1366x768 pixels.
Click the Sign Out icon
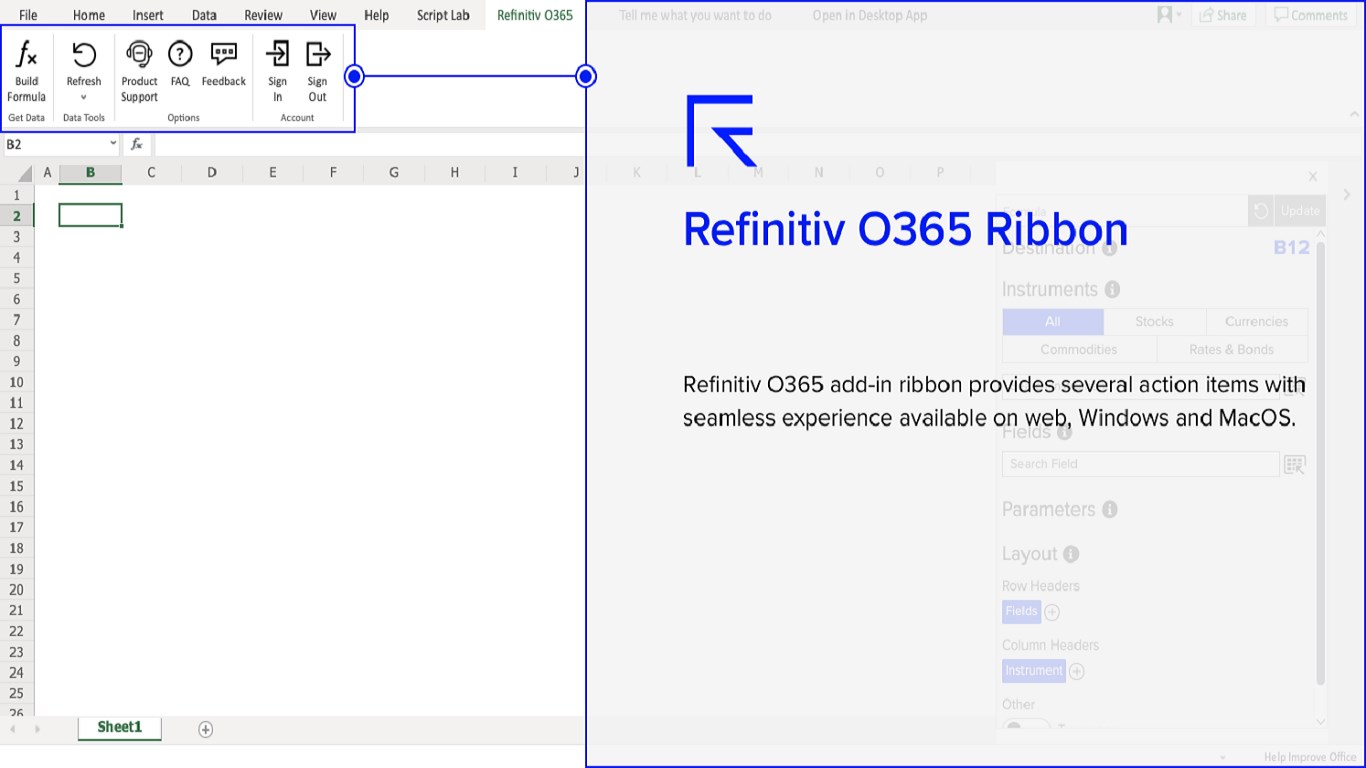317,54
